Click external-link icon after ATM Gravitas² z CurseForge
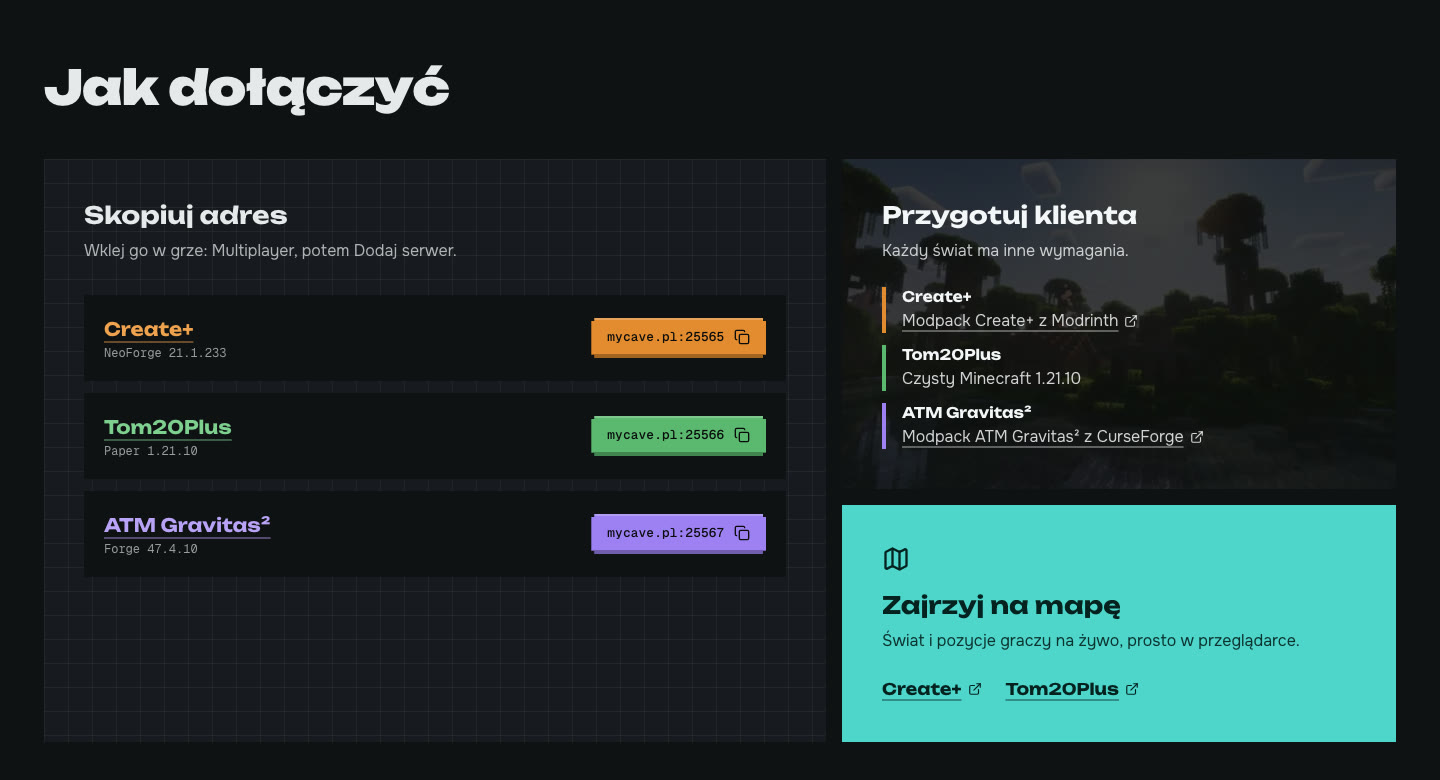Screen dimensions: 1440x780 [1196, 437]
